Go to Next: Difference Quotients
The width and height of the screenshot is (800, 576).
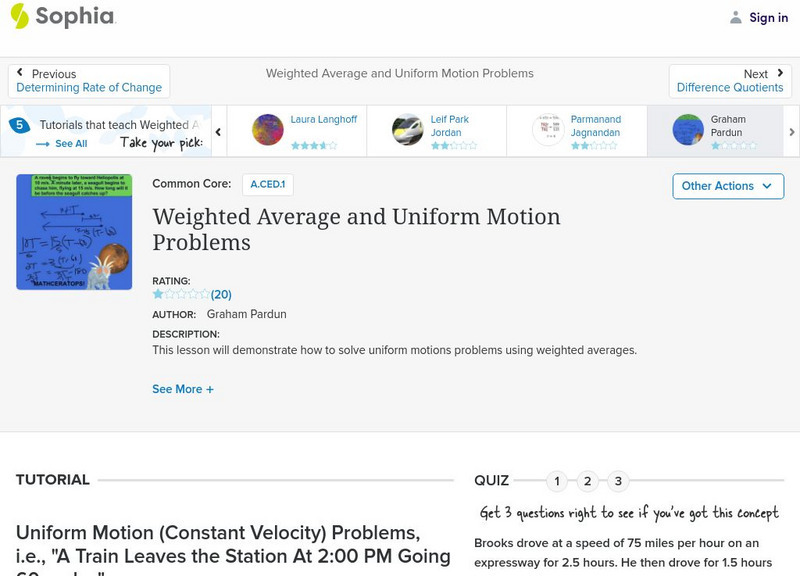pyautogui.click(x=730, y=81)
